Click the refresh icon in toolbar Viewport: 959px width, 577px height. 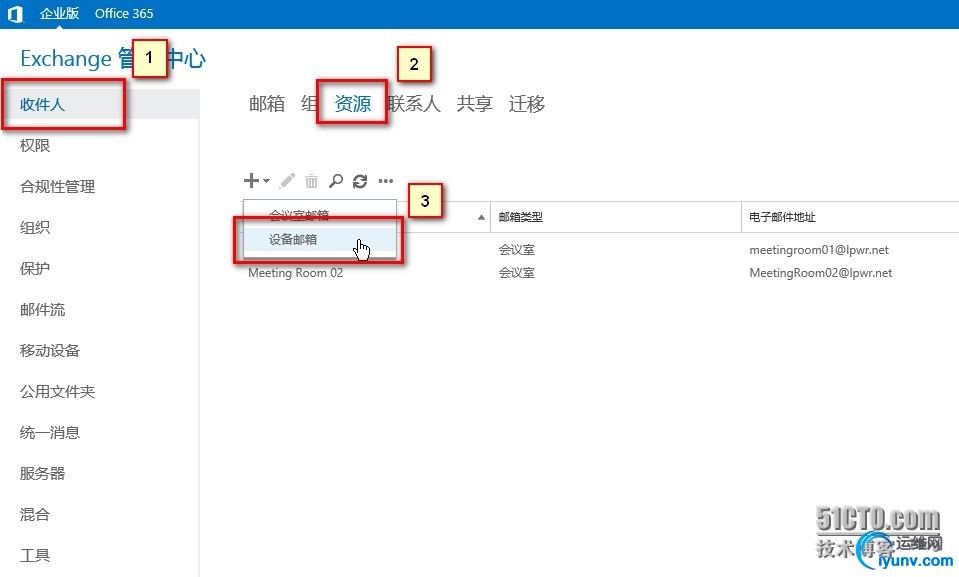360,181
